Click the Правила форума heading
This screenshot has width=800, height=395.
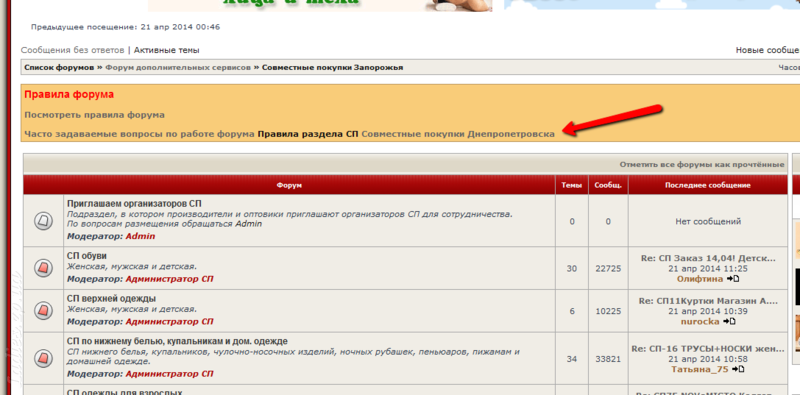click(x=69, y=94)
